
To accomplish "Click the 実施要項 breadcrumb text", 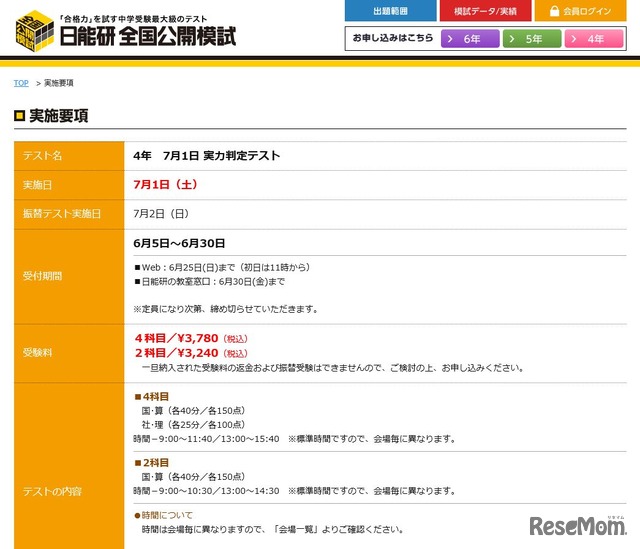I will pos(59,83).
